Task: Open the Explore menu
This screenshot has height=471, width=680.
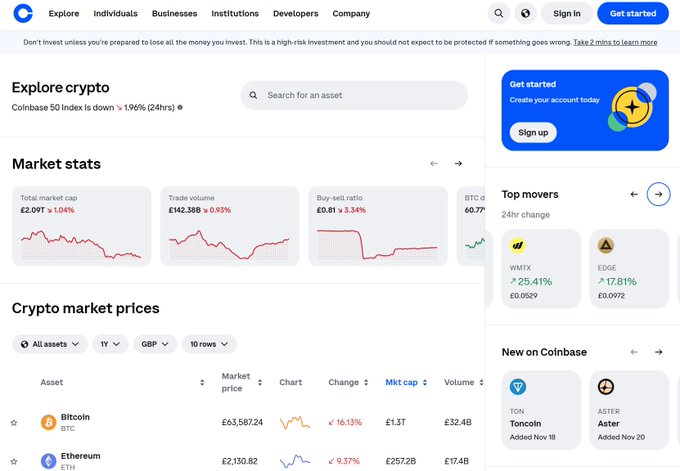Action: click(64, 14)
